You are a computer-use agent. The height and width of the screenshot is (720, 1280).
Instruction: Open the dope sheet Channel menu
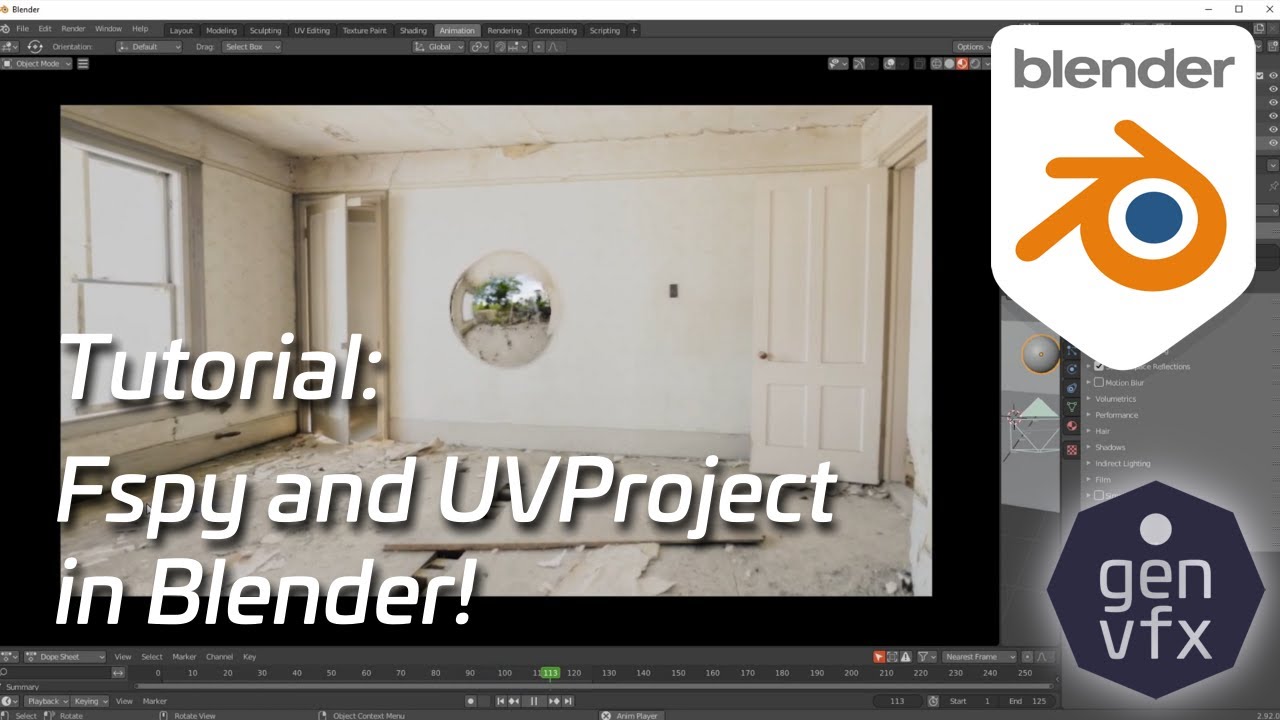(219, 657)
